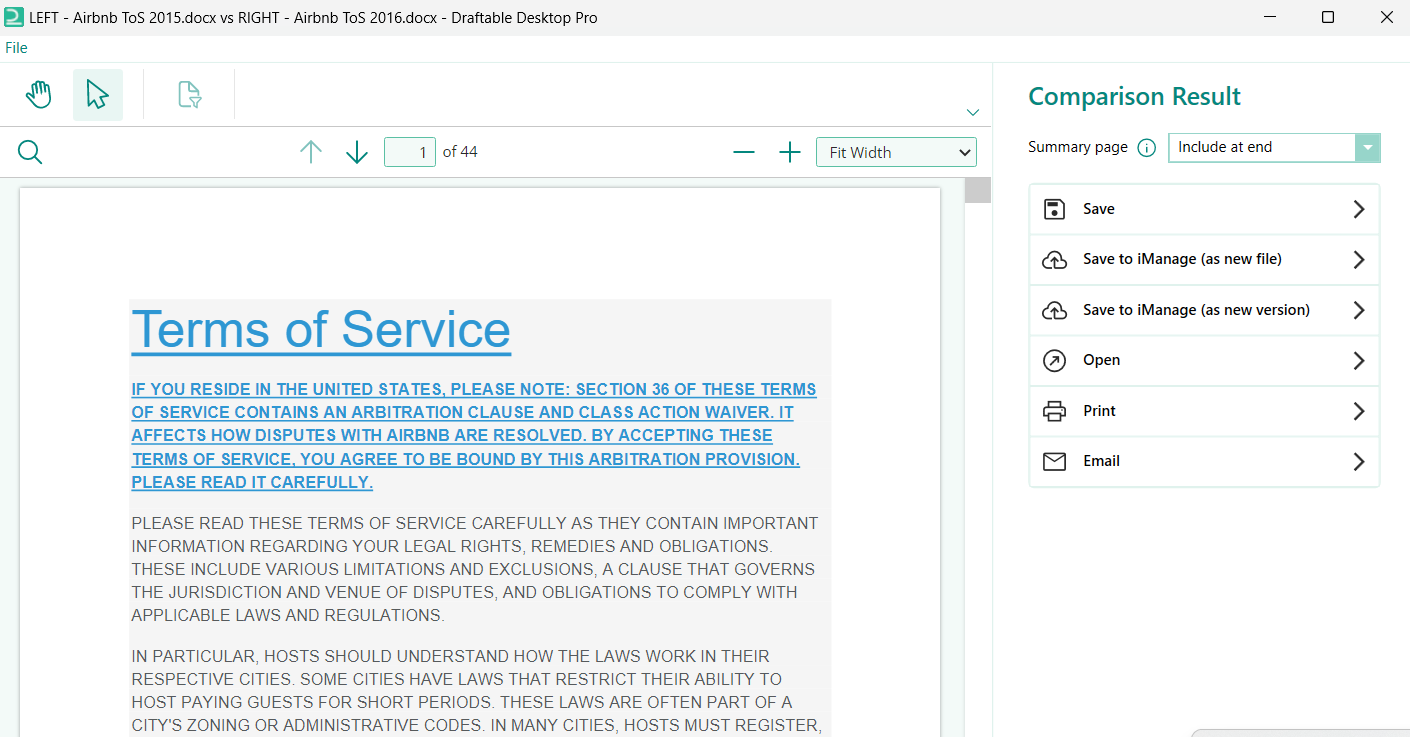This screenshot has height=737, width=1410.
Task: Click the document vertical scrollbar thumb
Action: click(977, 190)
